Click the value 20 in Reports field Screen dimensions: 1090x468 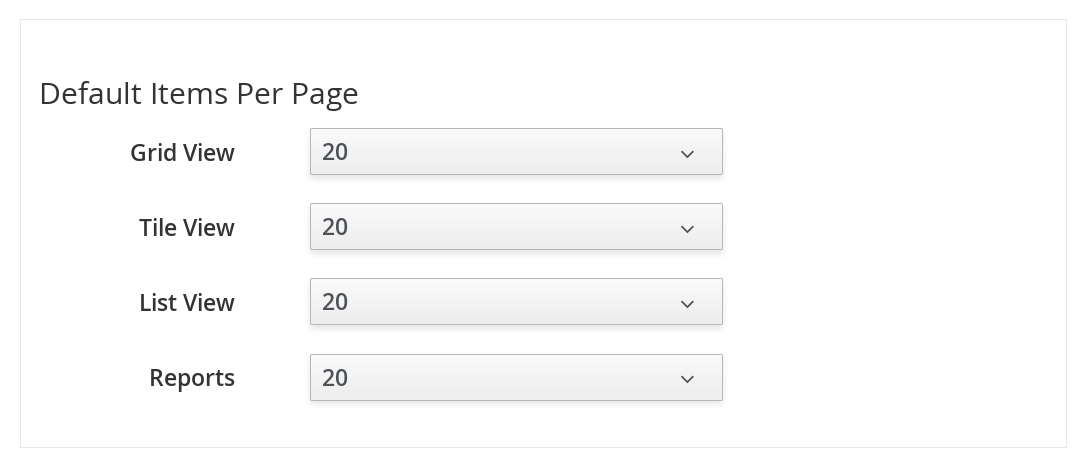coord(335,378)
